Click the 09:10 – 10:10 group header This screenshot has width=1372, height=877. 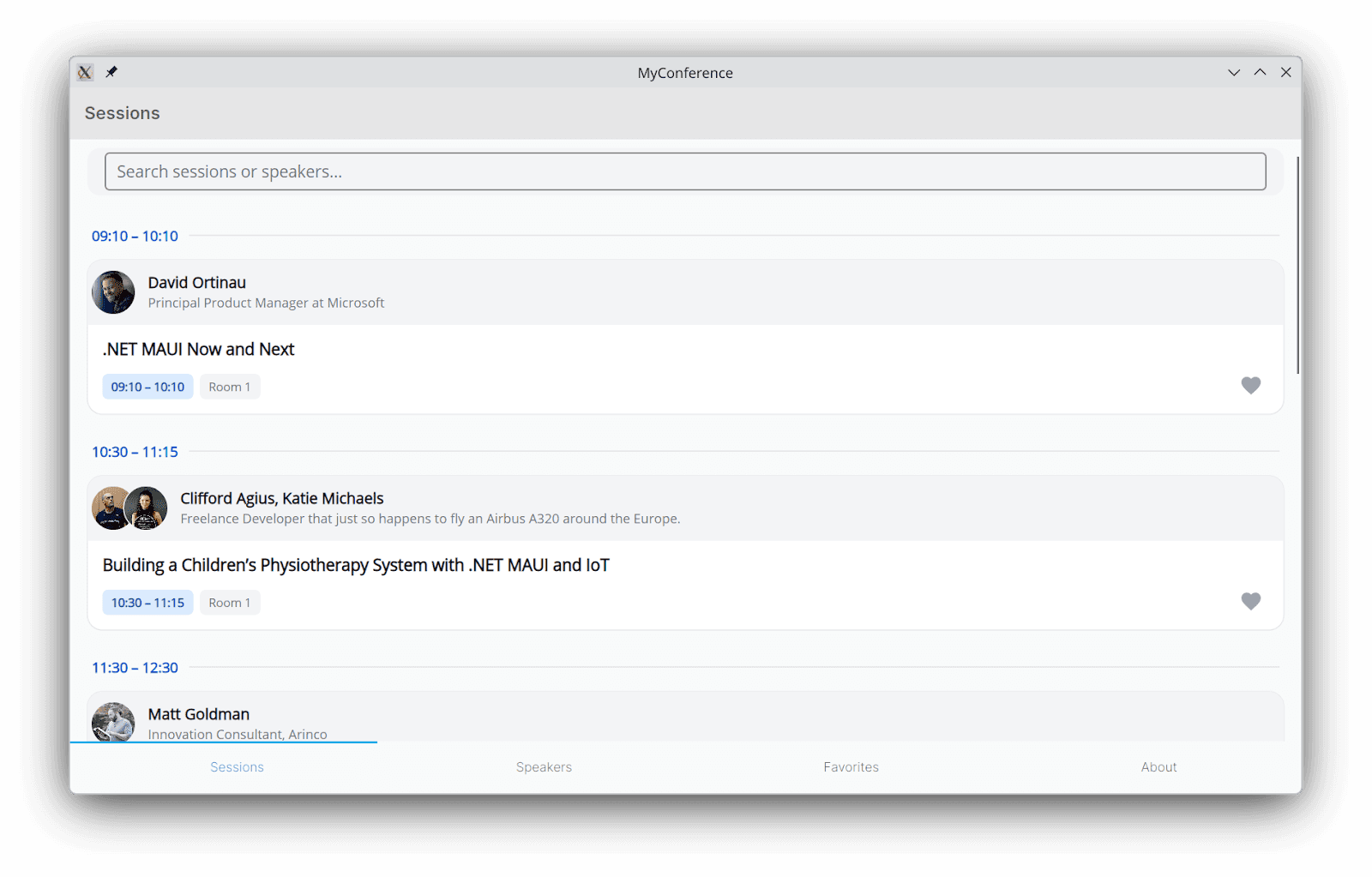[x=135, y=236]
